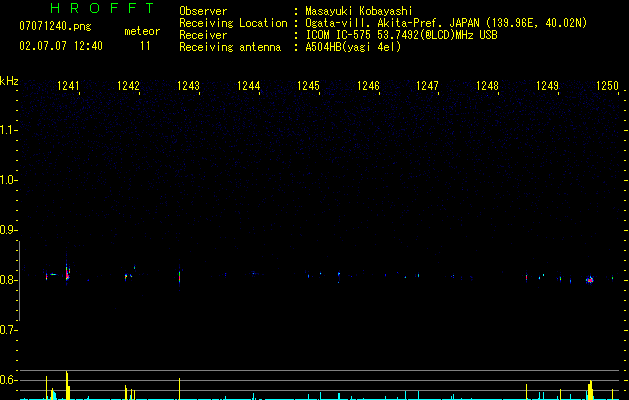Click the 1249 time axis marker
Image resolution: width=629 pixels, height=400 pixels.
(x=547, y=86)
